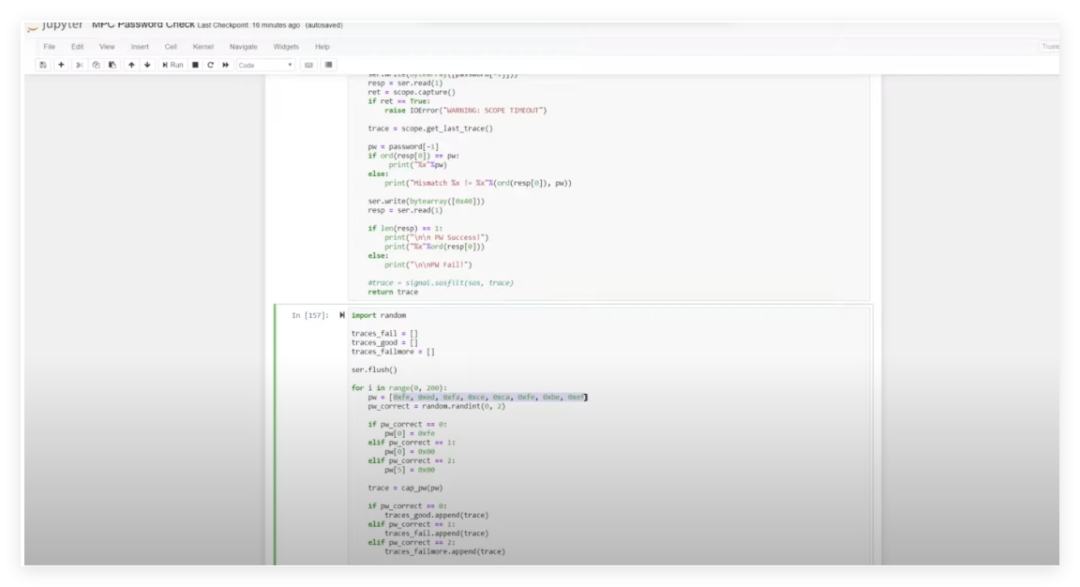This screenshot has width=1080, height=587.
Task: Open the Widgets menu
Action: tap(286, 47)
